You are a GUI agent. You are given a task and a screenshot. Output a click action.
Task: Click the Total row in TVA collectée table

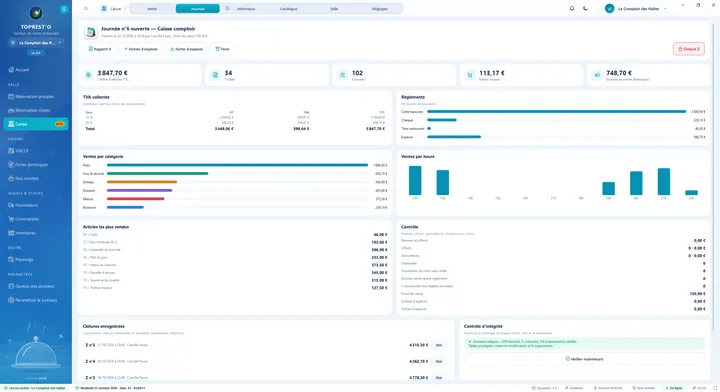pos(235,129)
